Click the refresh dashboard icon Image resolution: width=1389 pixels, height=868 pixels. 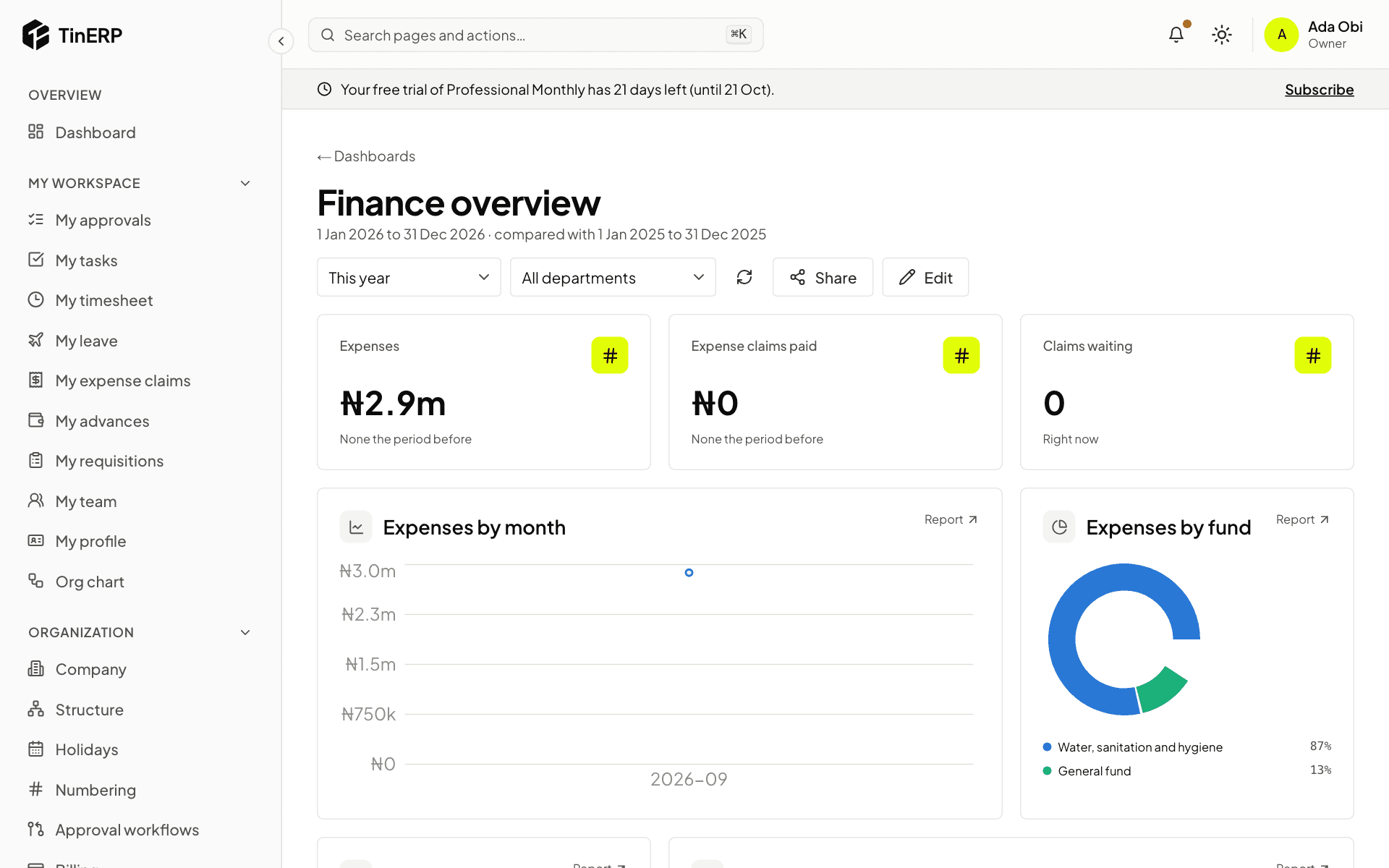click(744, 277)
